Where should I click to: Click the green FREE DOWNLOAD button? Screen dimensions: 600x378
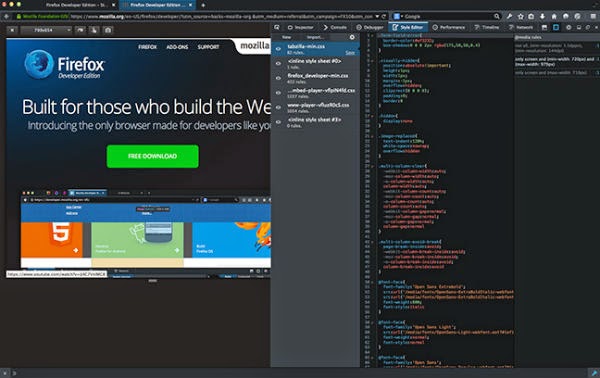click(153, 156)
